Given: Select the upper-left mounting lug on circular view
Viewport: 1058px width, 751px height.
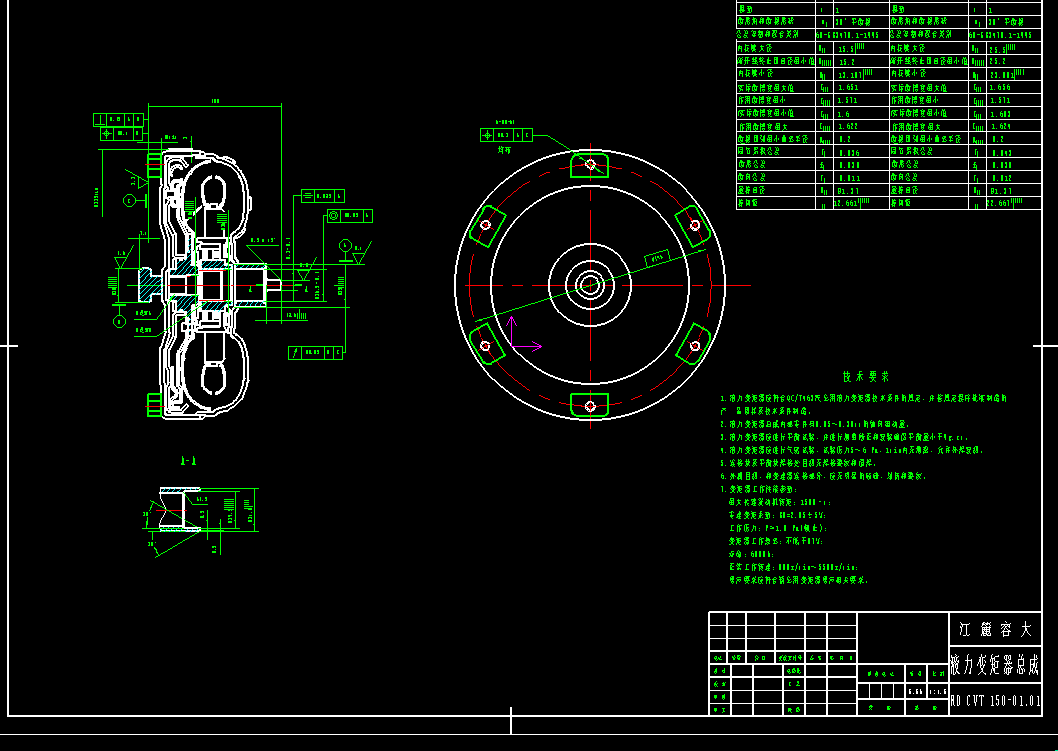Looking at the screenshot, I should [x=486, y=225].
